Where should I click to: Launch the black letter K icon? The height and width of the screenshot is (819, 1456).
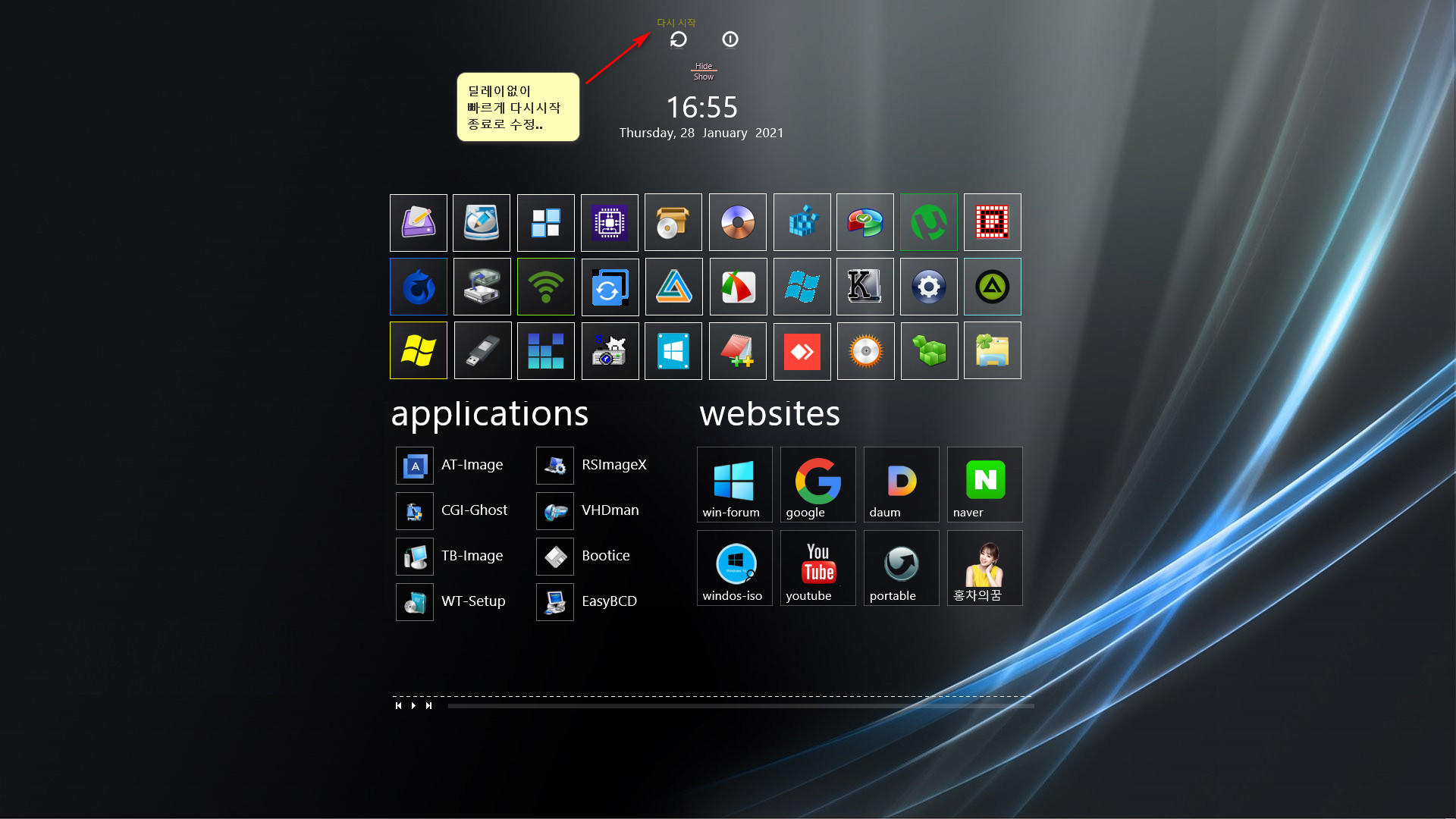pos(865,287)
